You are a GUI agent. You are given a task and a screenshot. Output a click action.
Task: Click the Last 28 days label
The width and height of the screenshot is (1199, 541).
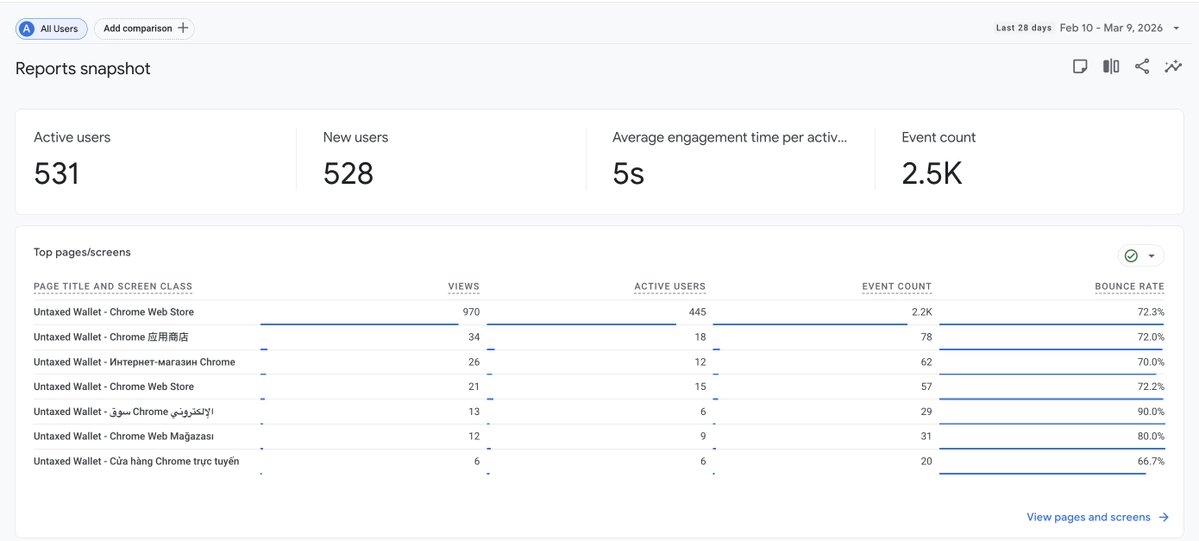coord(1024,28)
